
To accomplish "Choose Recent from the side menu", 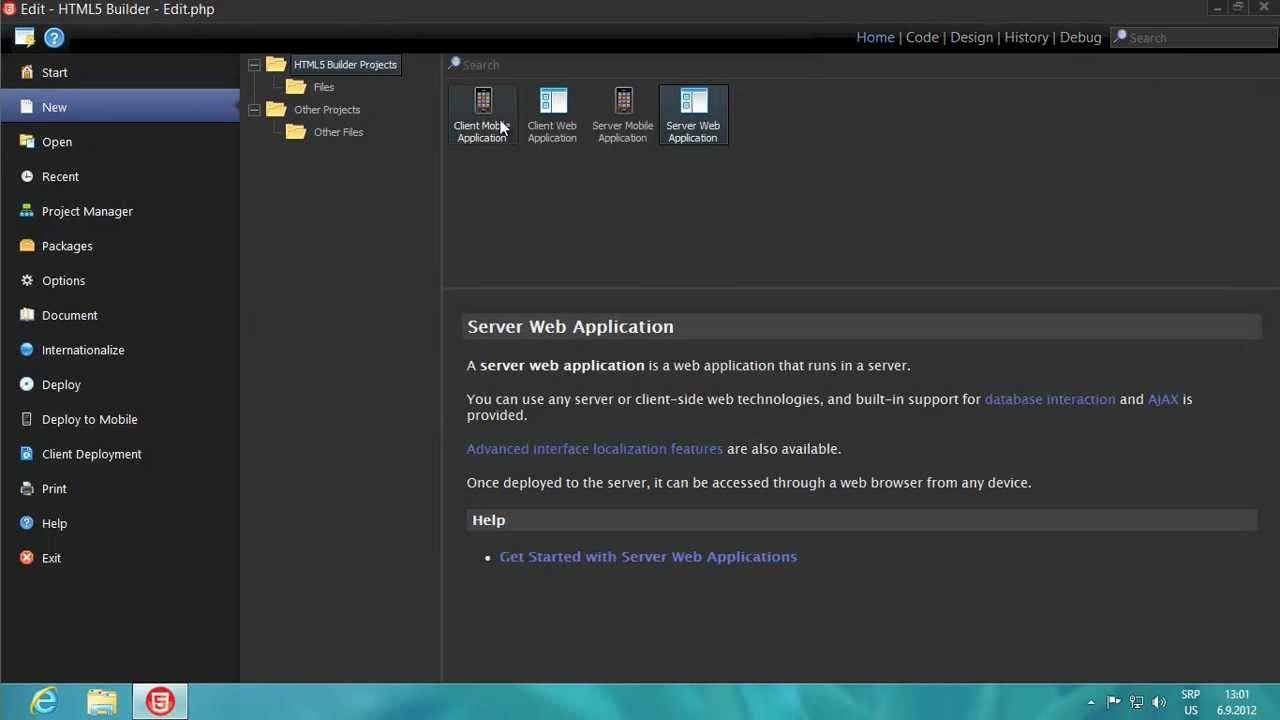I will point(120,176).
